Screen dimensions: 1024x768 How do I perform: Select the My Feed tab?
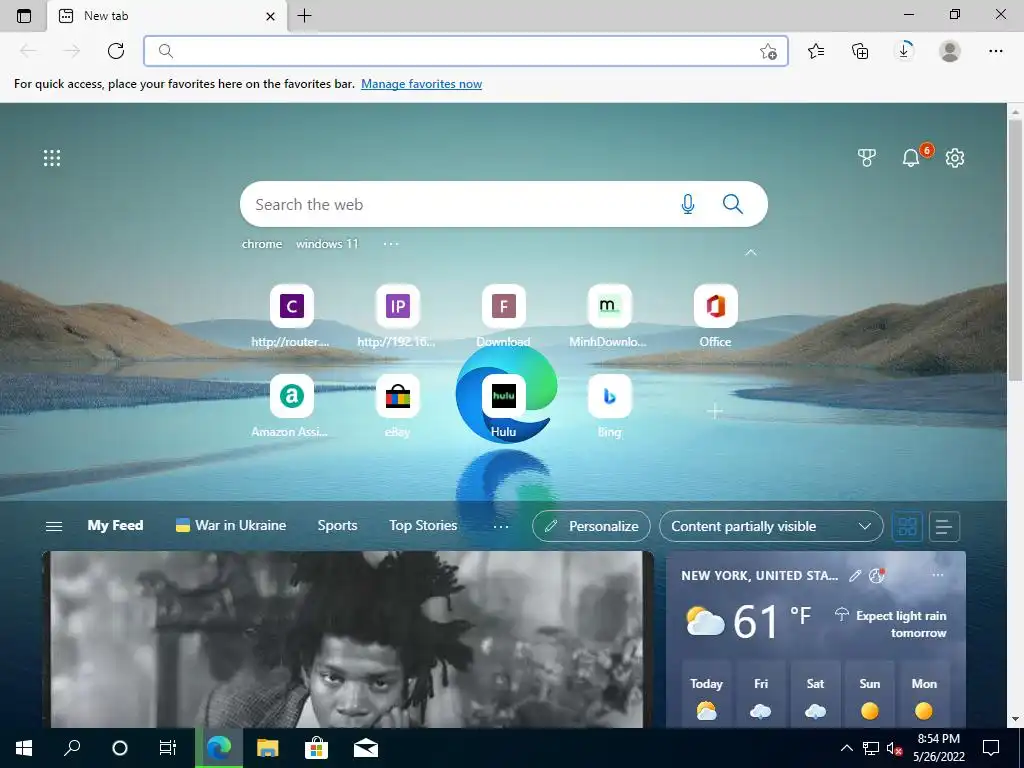[x=115, y=526]
